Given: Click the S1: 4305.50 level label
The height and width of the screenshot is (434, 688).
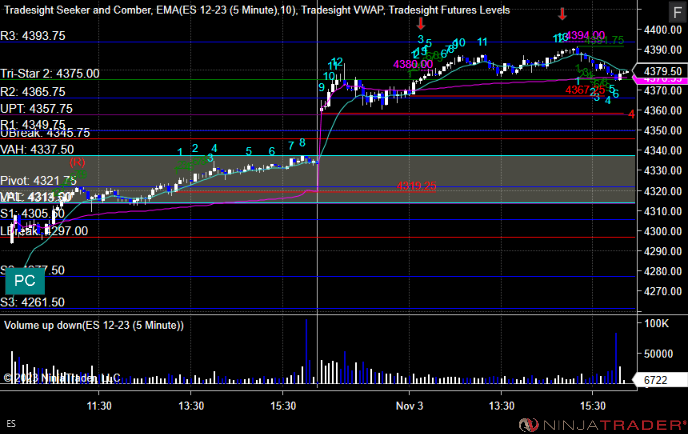Looking at the screenshot, I should [32, 214].
